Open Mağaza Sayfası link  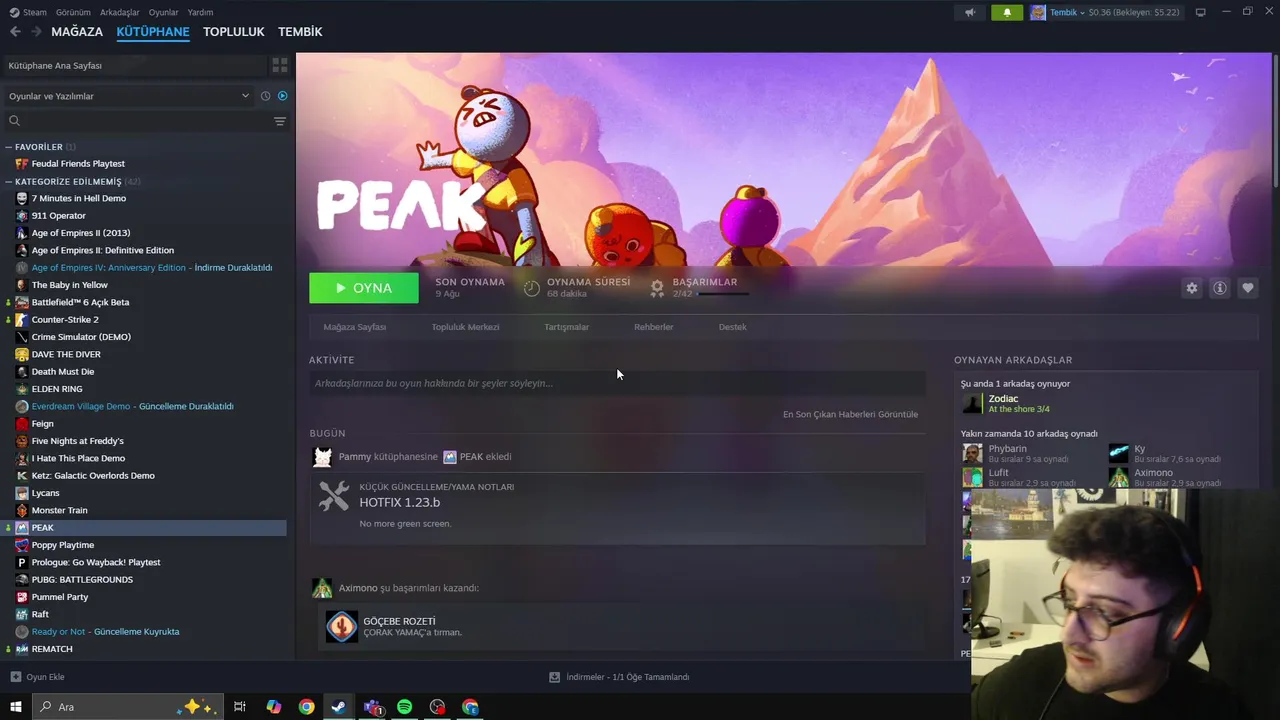(354, 327)
